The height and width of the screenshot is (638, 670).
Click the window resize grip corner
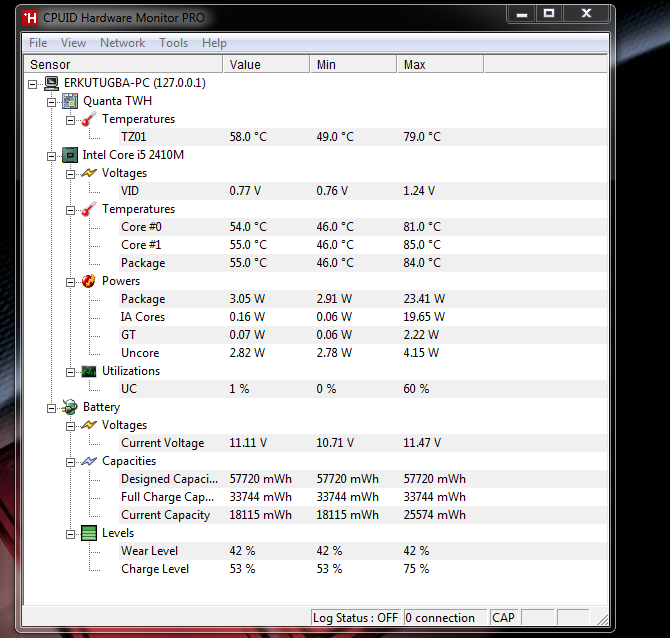pyautogui.click(x=602, y=619)
